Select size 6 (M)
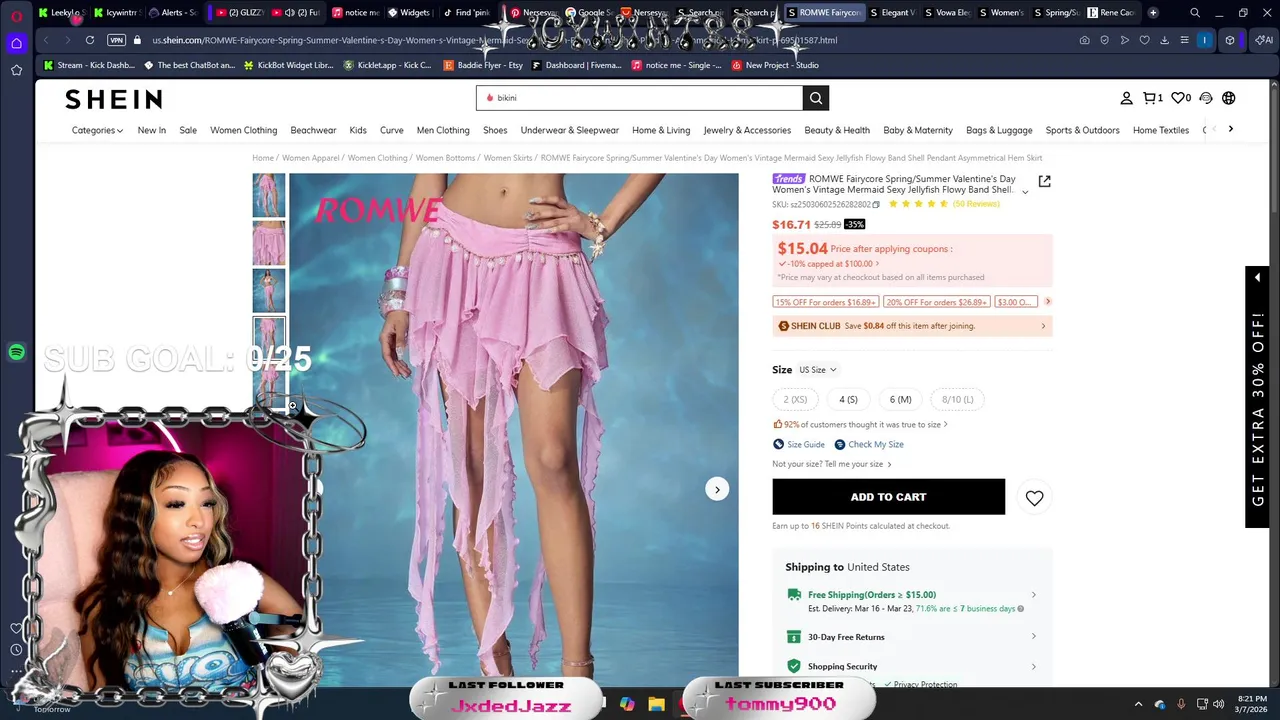The width and height of the screenshot is (1280, 720). (900, 400)
